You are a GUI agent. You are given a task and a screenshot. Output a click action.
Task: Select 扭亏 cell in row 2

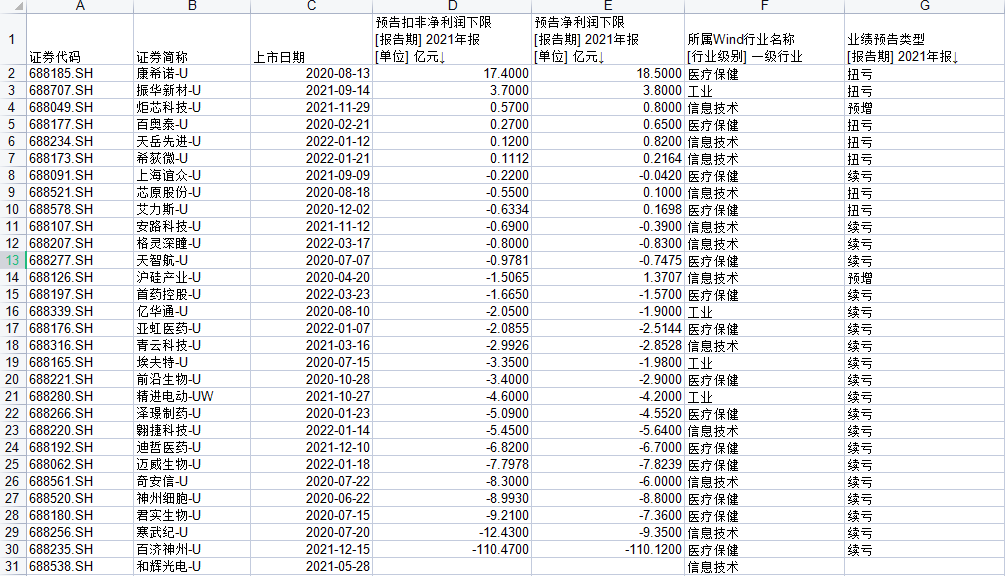924,73
